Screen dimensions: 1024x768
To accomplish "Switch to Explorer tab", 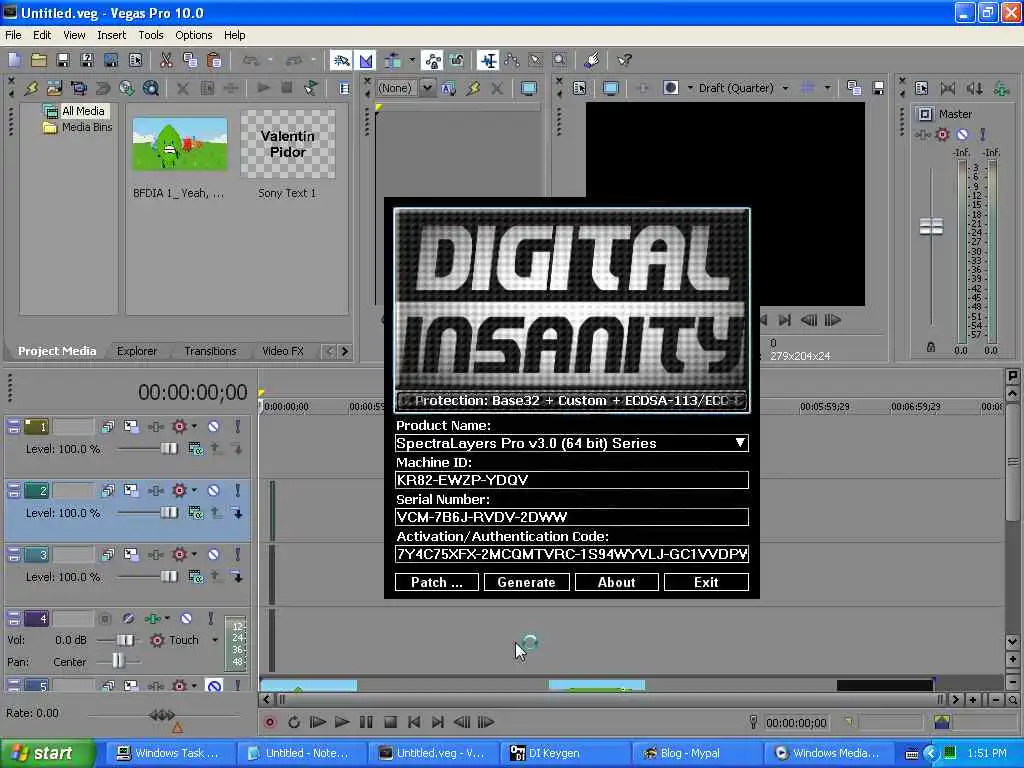I will 136,351.
